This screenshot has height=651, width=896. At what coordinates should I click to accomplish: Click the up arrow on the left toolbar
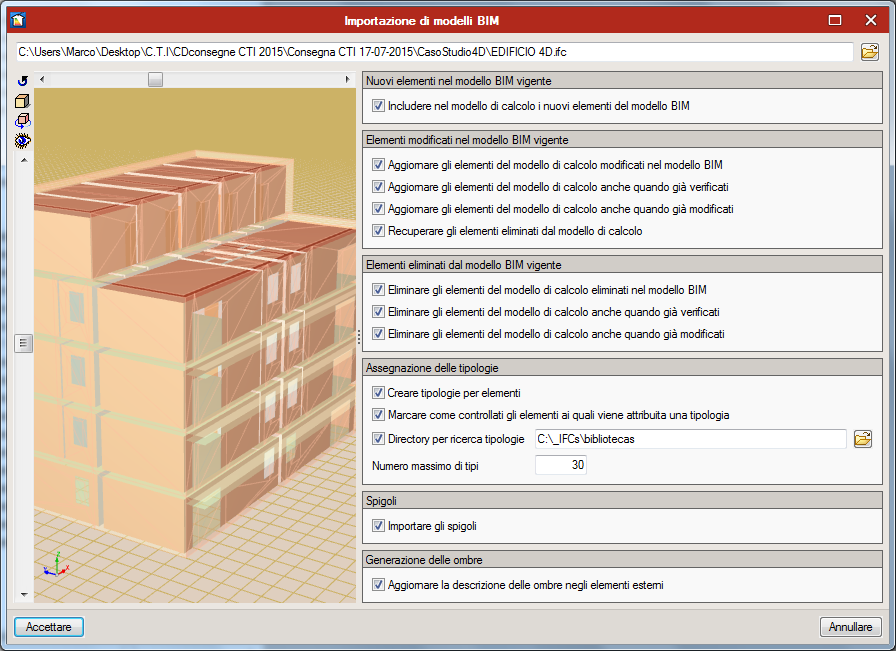tap(22, 158)
